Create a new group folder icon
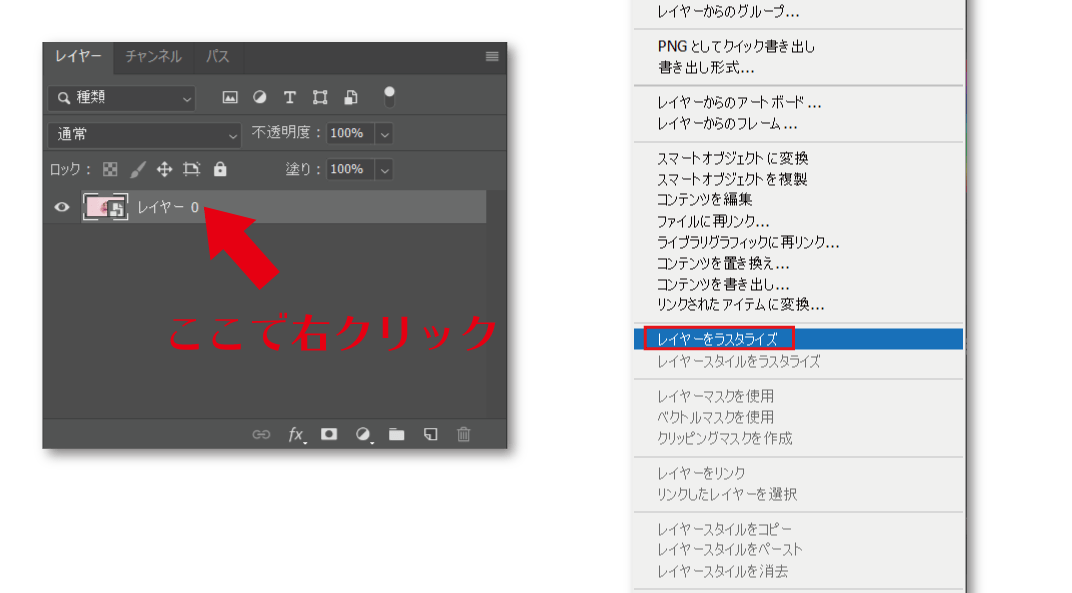Viewport: 1072px width, 593px height. click(397, 434)
